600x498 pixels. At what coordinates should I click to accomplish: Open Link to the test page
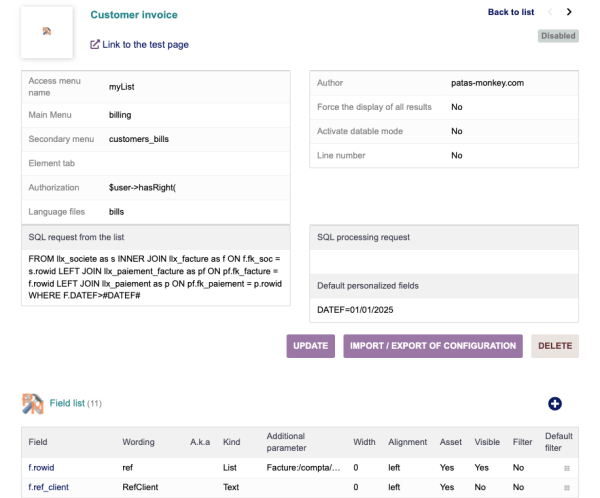coord(146,45)
